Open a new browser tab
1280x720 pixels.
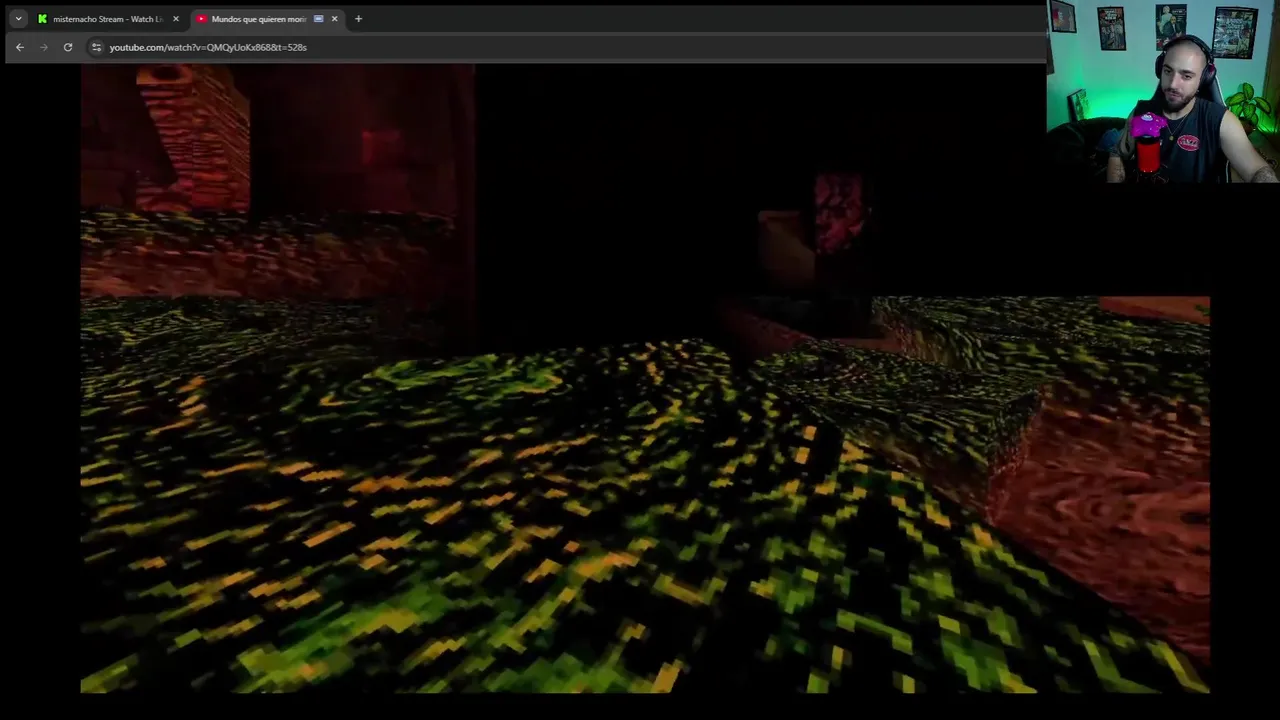(358, 19)
